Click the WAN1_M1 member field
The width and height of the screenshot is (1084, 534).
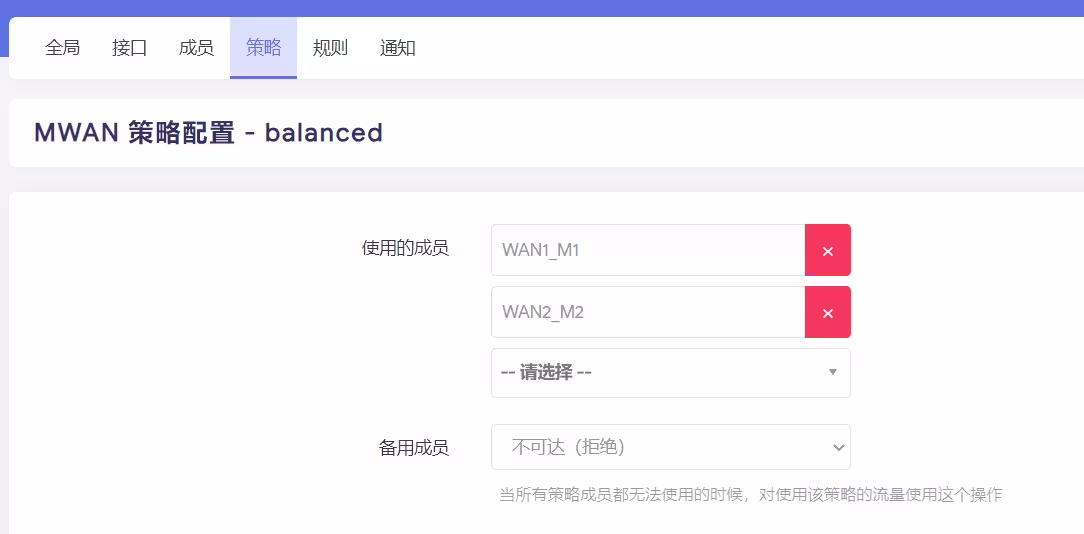(x=647, y=250)
